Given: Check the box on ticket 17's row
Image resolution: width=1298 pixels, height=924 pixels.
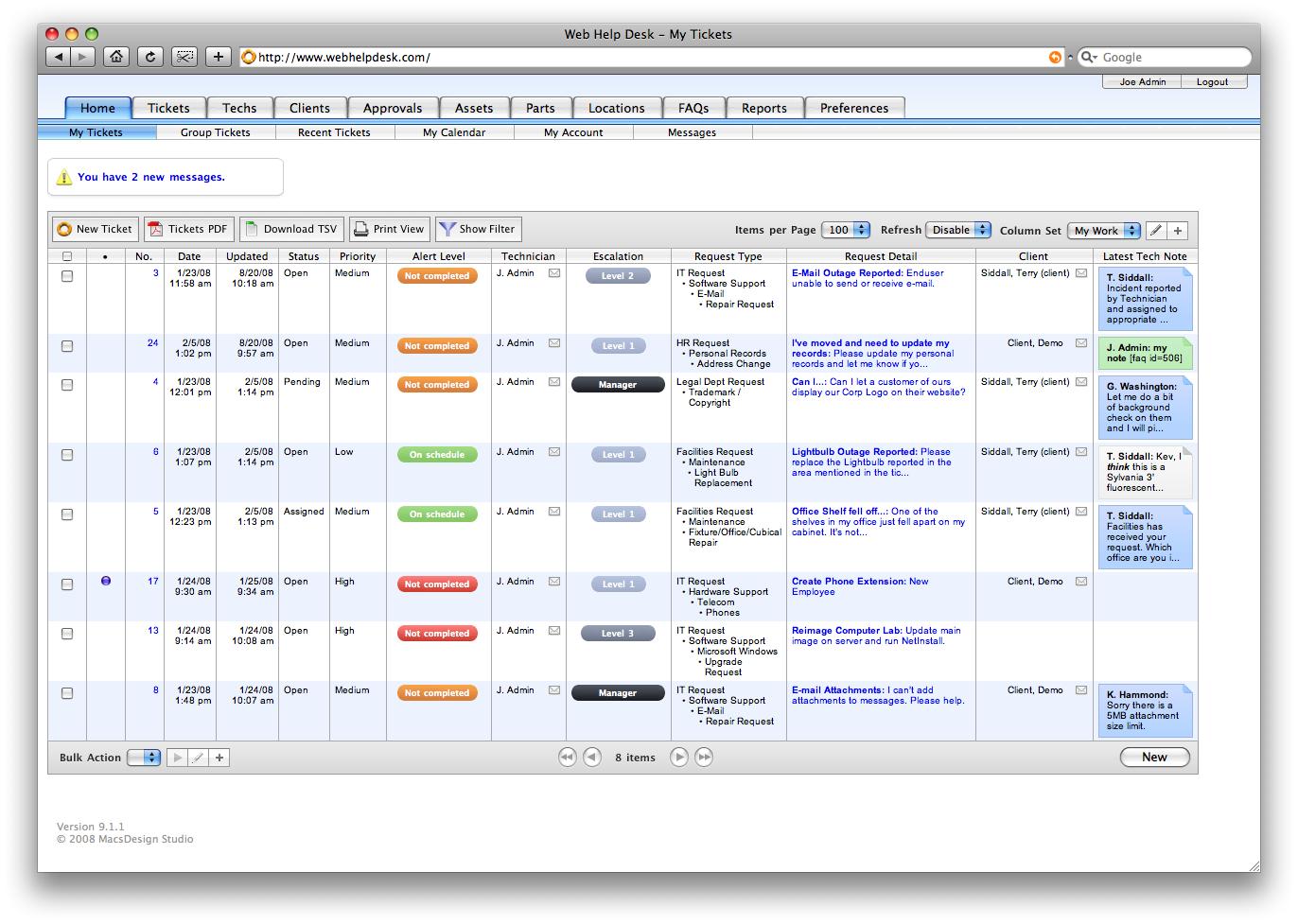Looking at the screenshot, I should point(67,584).
